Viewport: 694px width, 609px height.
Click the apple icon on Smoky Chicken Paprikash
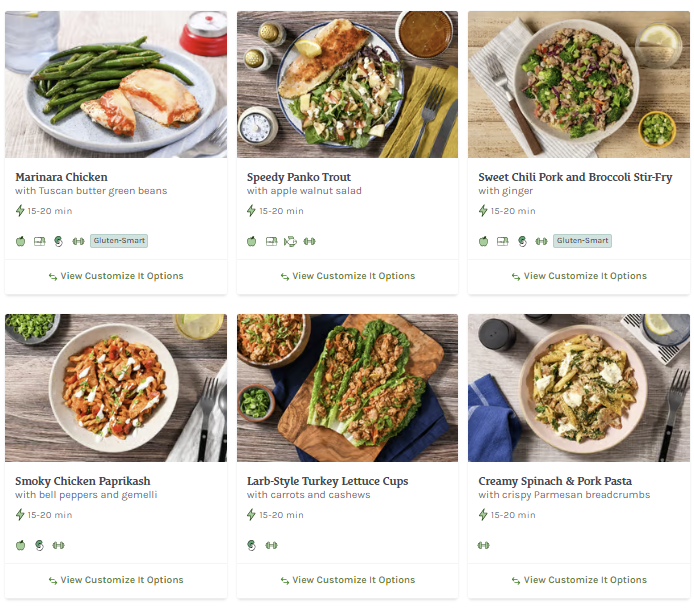(x=20, y=545)
